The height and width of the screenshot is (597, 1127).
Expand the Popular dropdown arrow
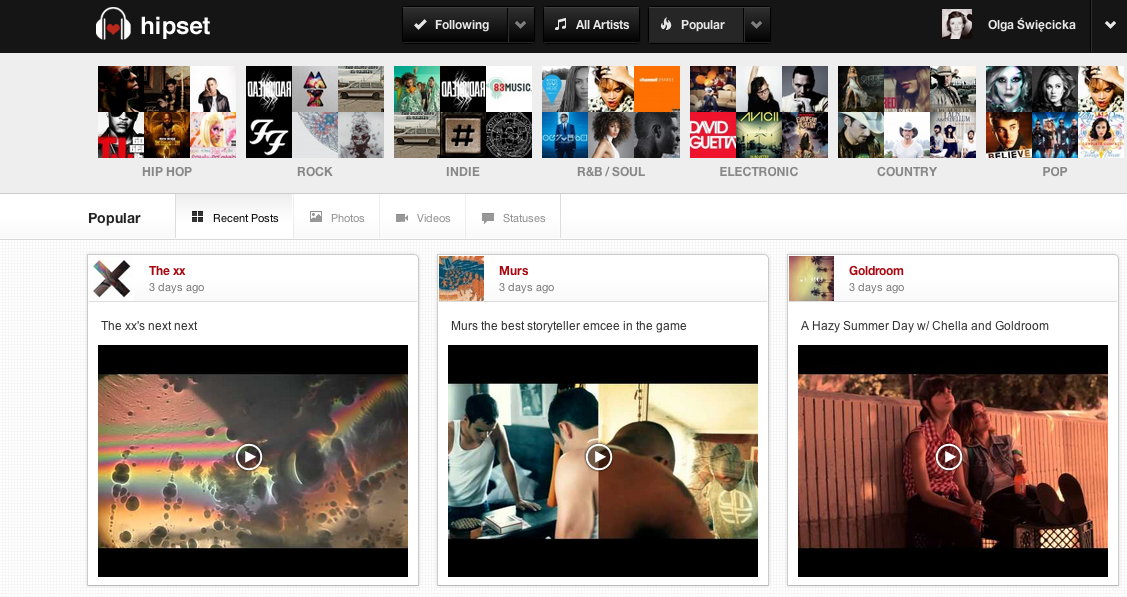(757, 25)
